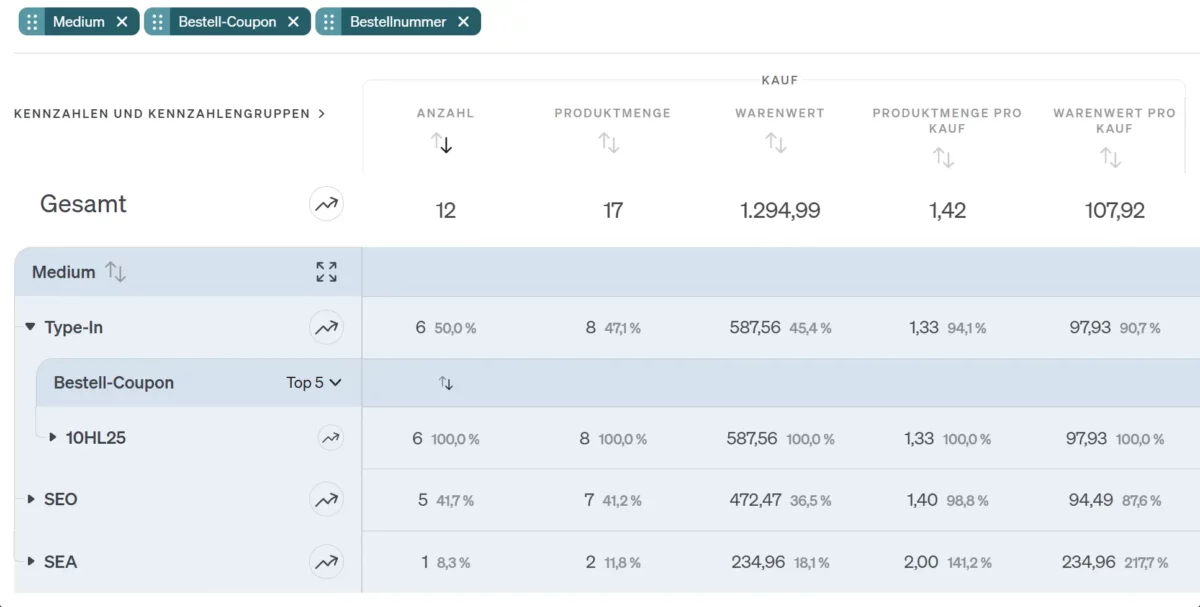
Task: Grab the Bestell-Coupon chip drag handle
Action: click(158, 22)
